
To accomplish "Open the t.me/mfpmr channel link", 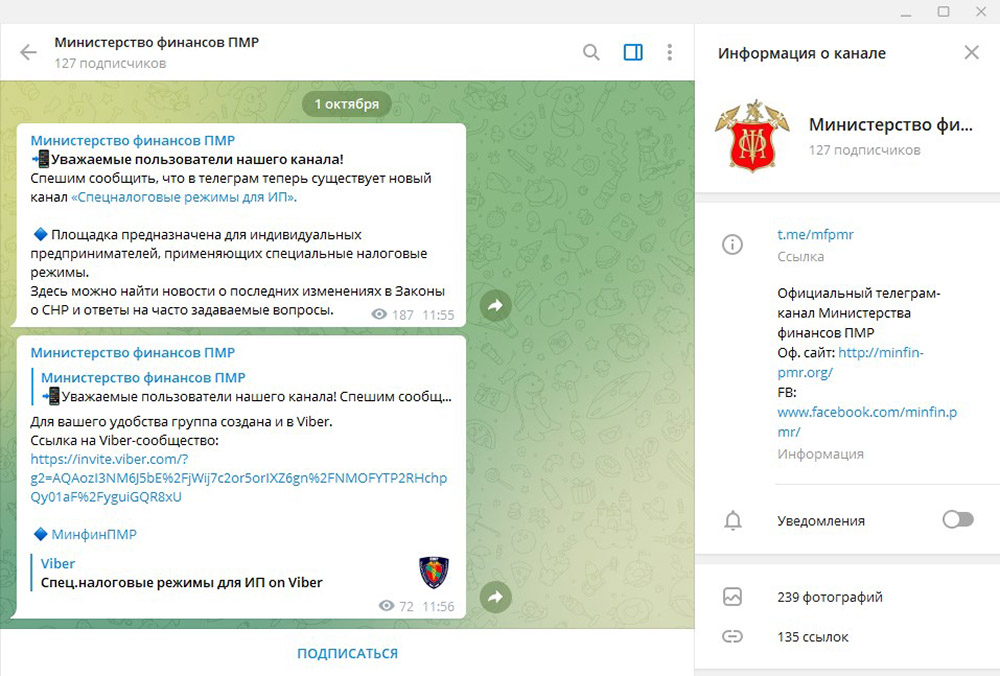I will 815,235.
